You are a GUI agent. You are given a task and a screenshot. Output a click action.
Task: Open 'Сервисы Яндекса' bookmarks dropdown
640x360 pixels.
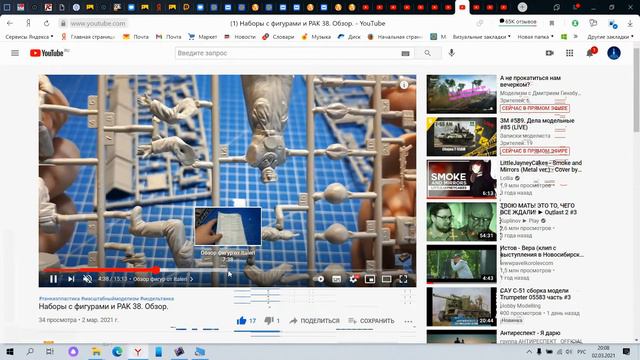tap(29, 37)
